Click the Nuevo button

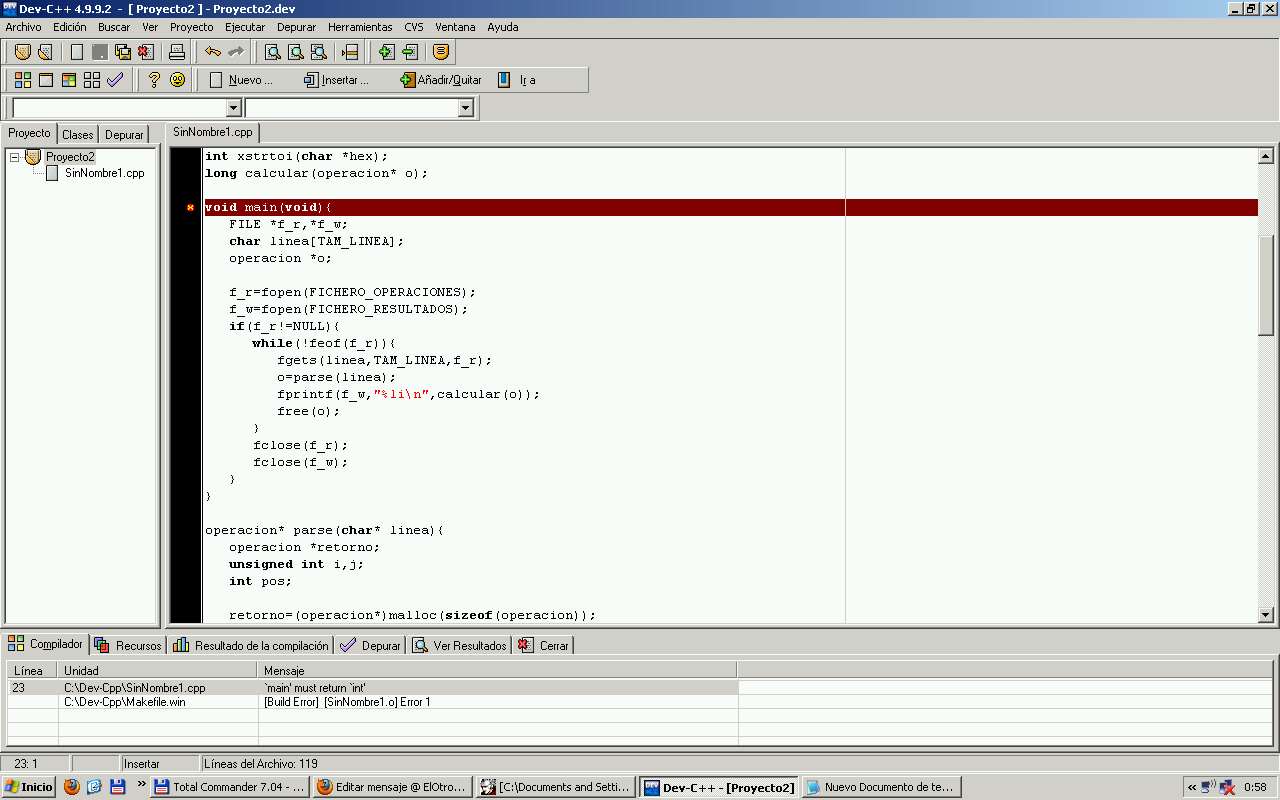(x=241, y=80)
